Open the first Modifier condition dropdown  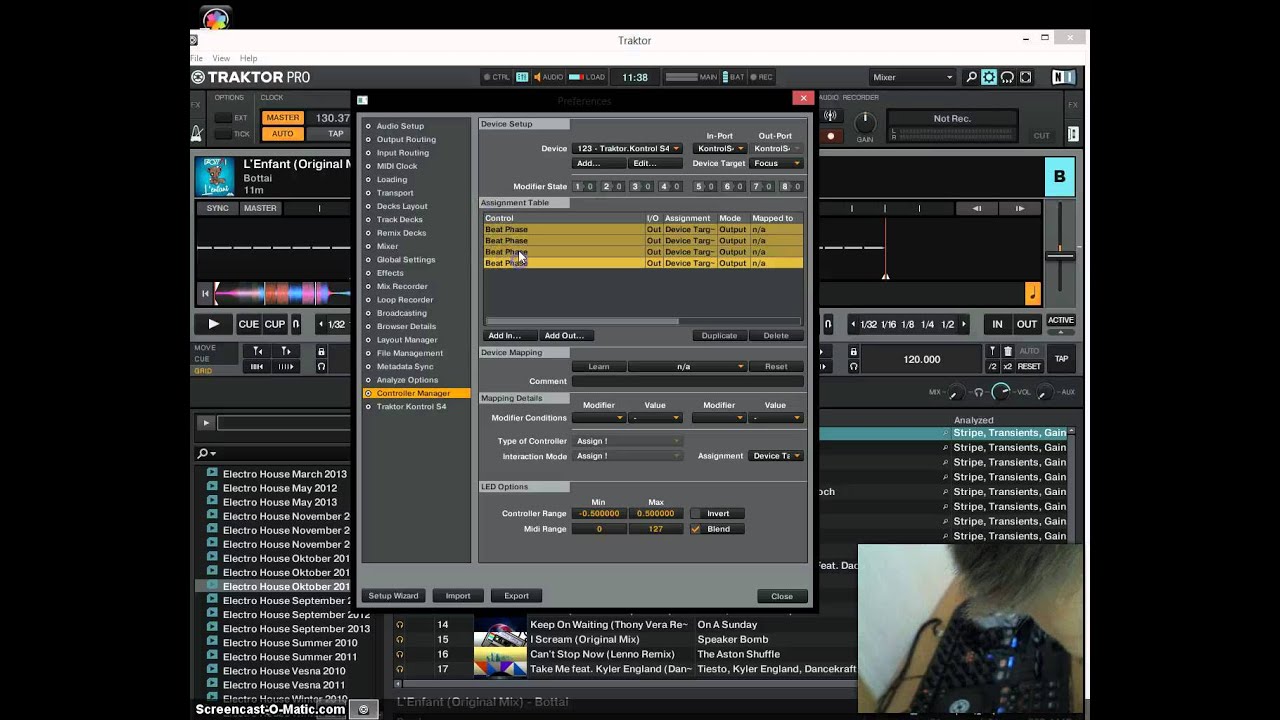point(599,418)
